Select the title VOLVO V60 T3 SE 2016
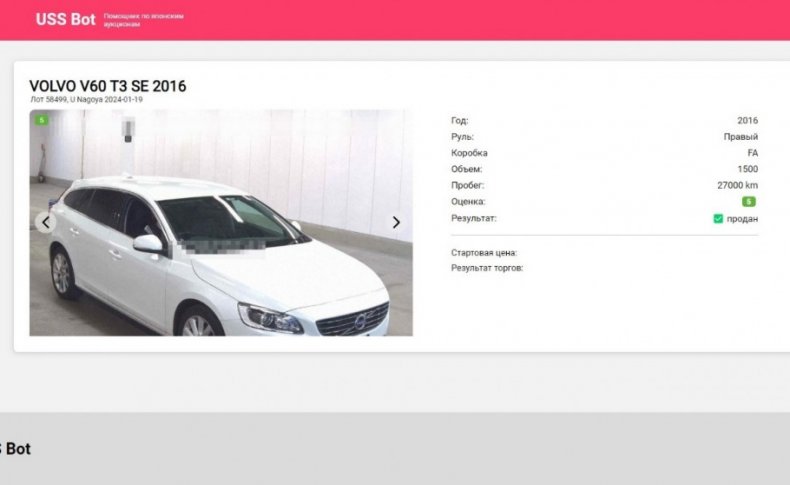 click(108, 86)
